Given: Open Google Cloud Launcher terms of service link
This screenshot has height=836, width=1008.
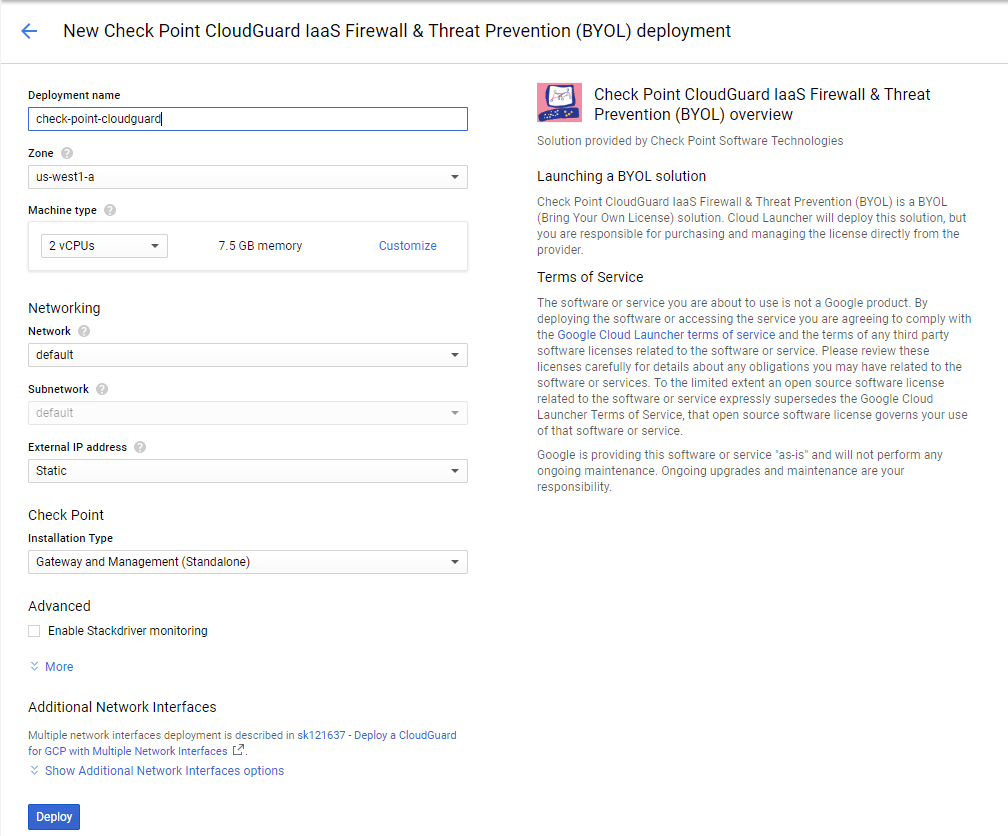Looking at the screenshot, I should tap(666, 335).
